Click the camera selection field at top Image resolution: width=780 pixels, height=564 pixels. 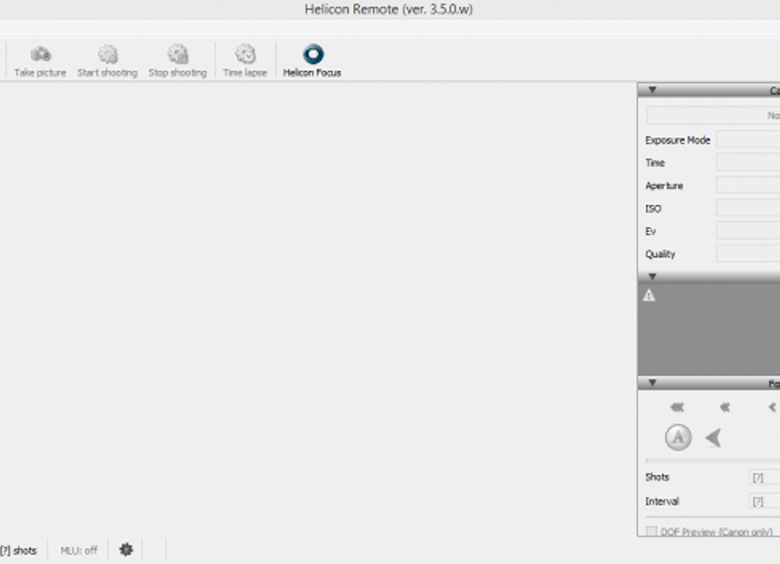click(713, 115)
